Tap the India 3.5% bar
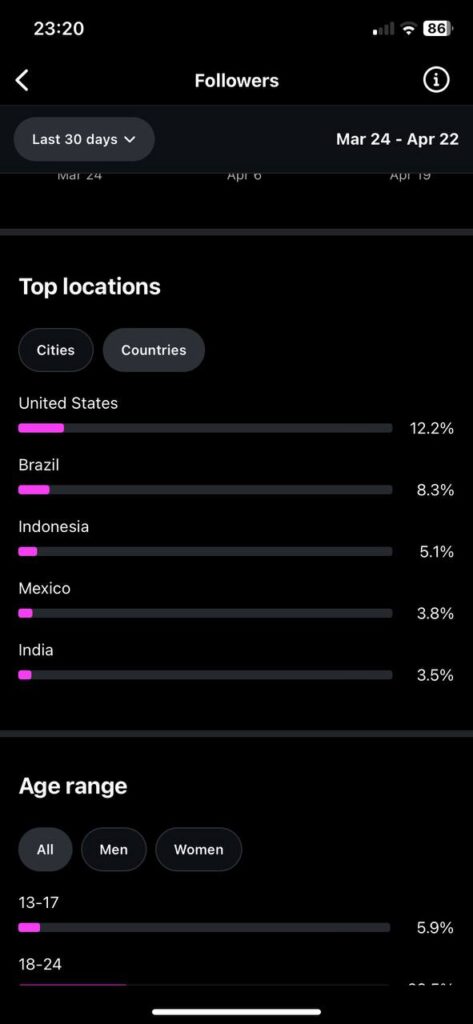 point(205,675)
